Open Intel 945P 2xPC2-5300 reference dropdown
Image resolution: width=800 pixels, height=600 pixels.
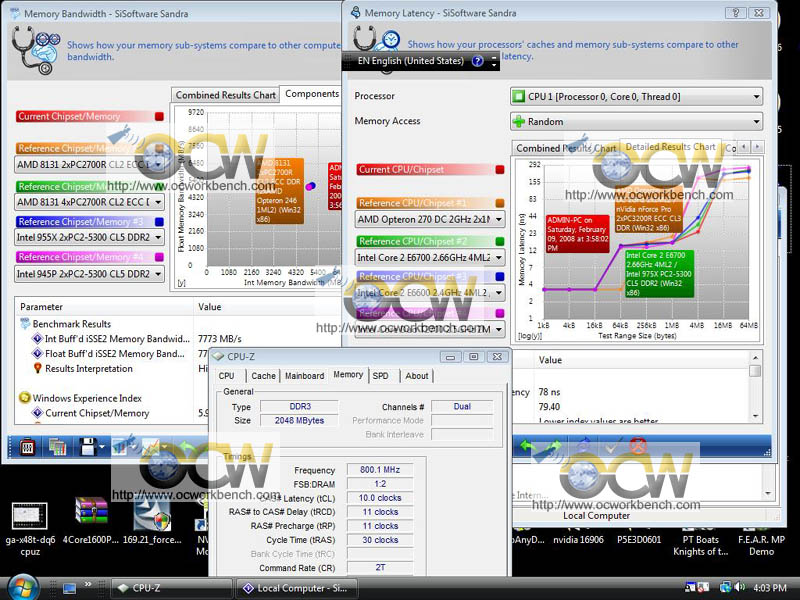tap(89, 274)
